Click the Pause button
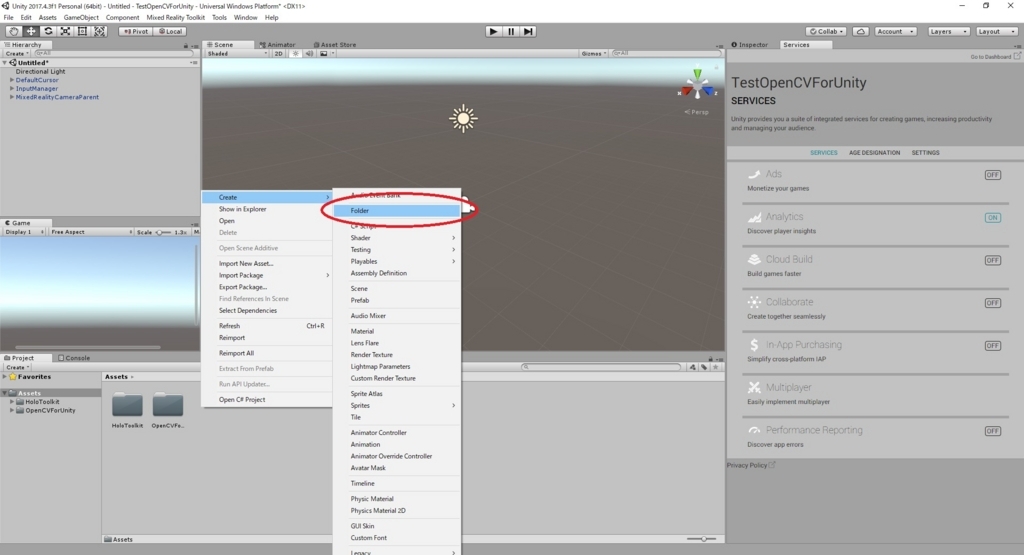Image resolution: width=1024 pixels, height=555 pixels. coord(511,31)
